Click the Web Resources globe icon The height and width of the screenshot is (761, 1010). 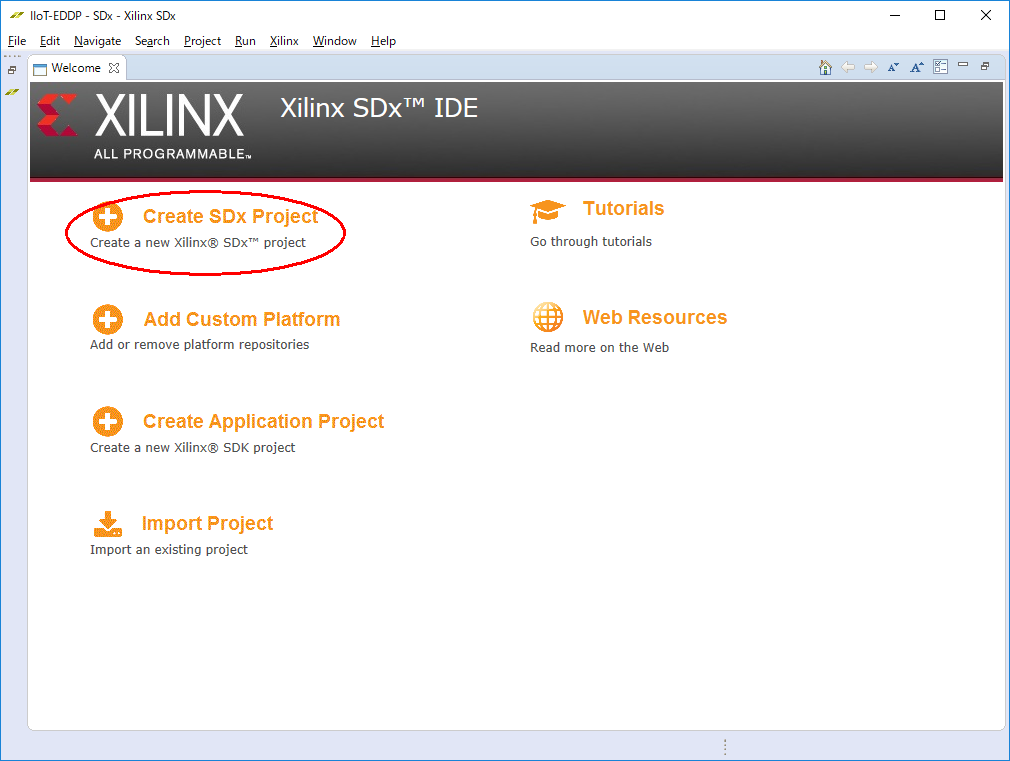click(548, 318)
